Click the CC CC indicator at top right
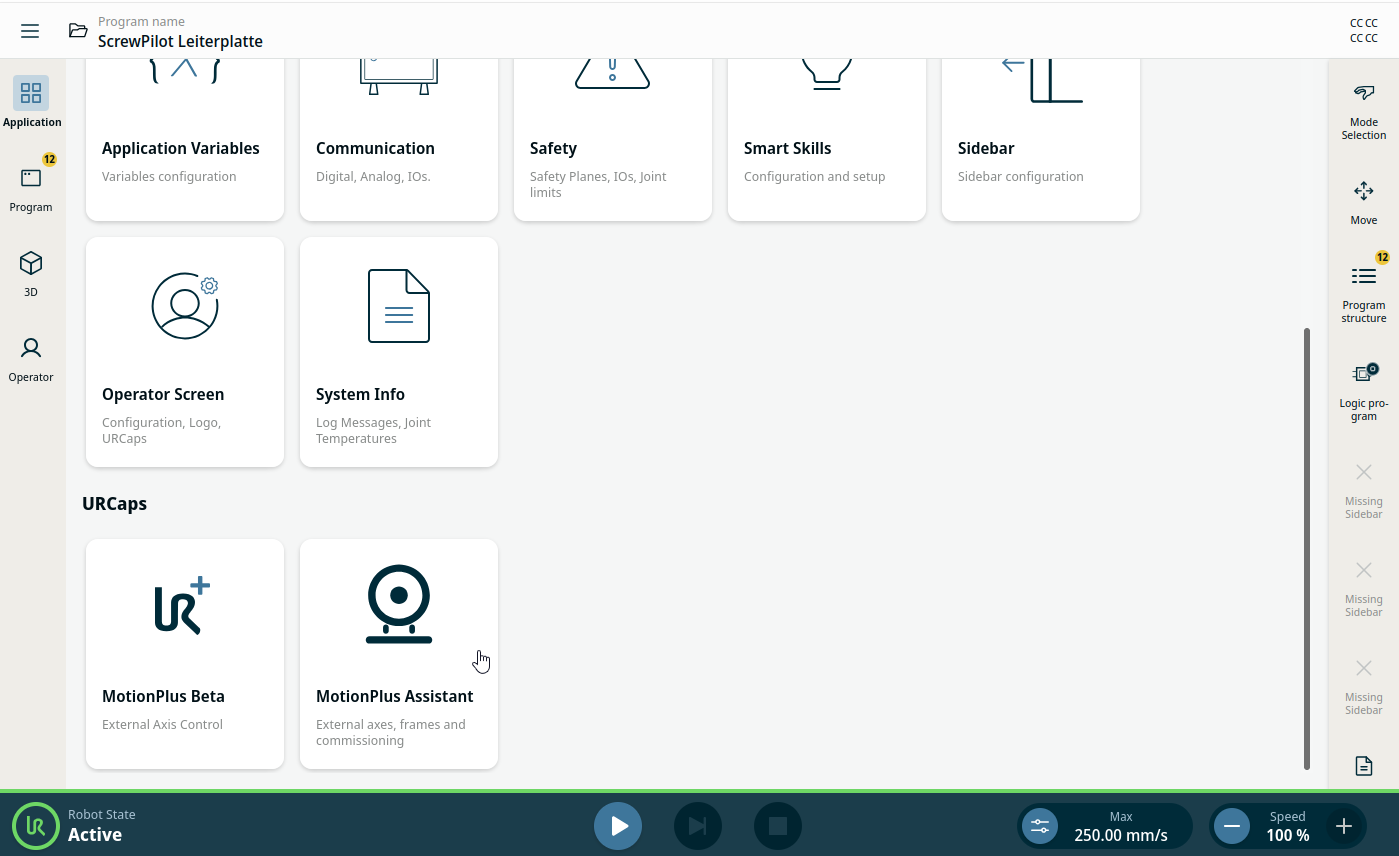The image size is (1399, 856). click(x=1364, y=30)
